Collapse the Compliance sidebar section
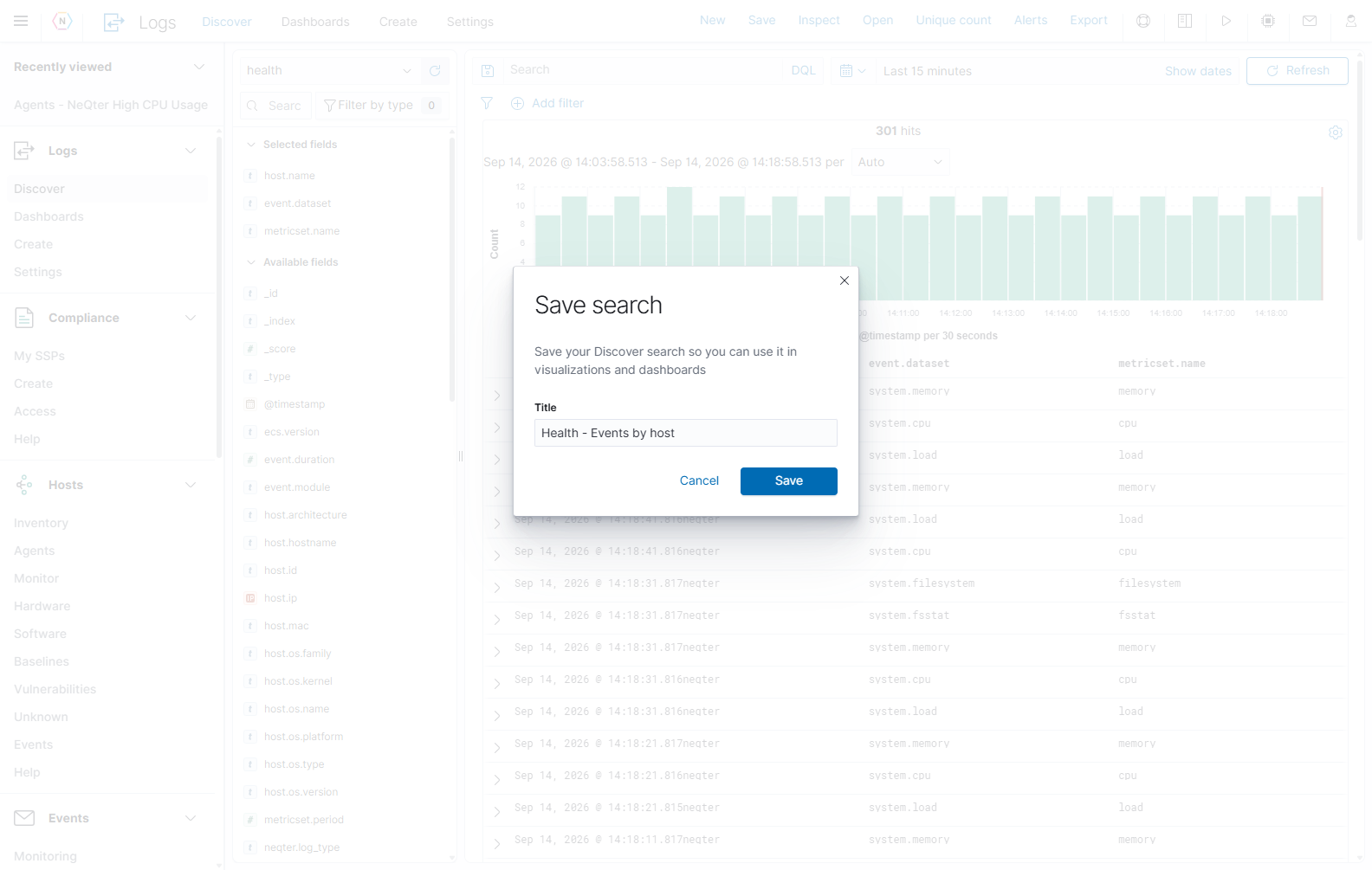The image size is (1372, 870). pos(191,318)
